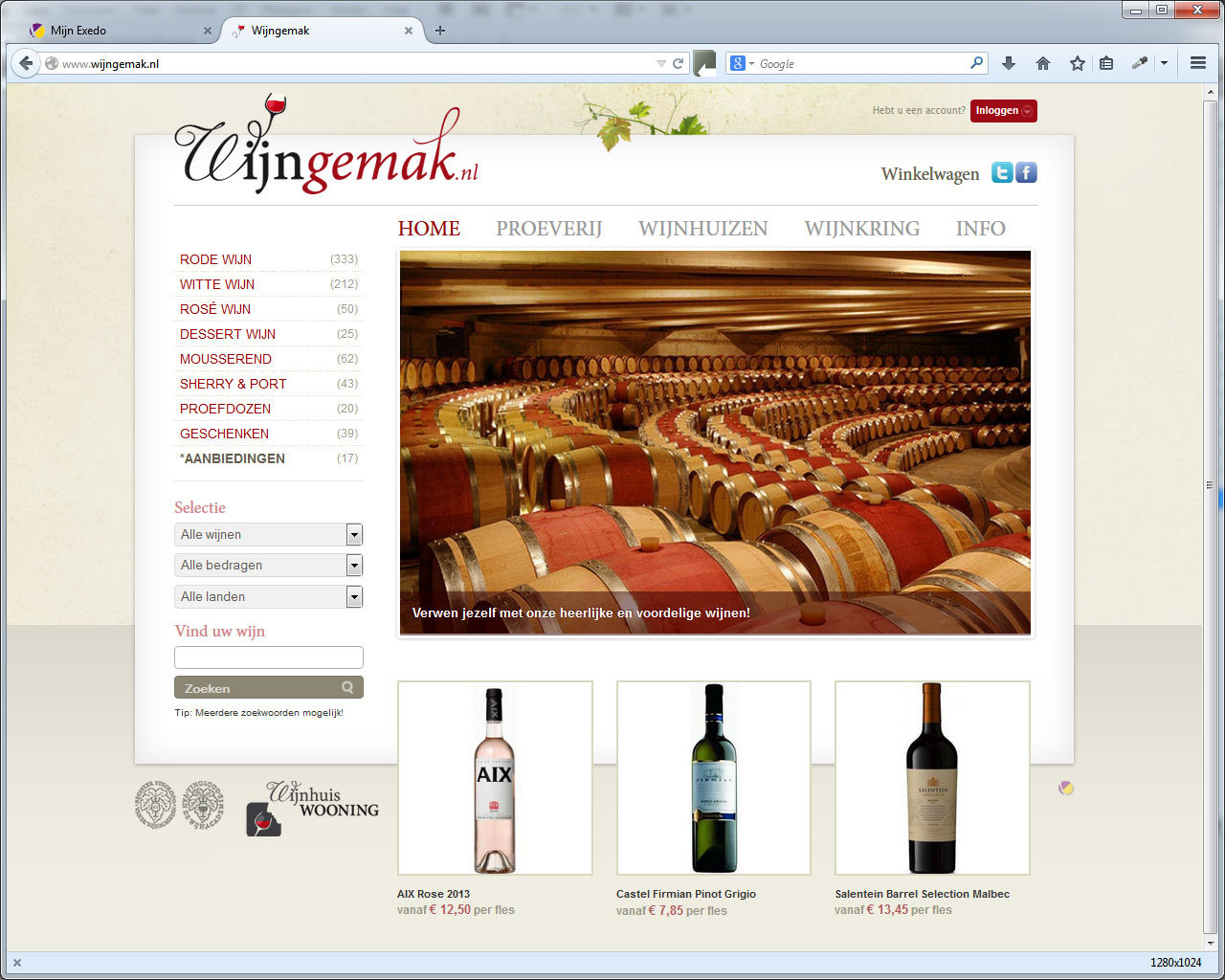Viewport: 1225px width, 980px height.
Task: Click the Vind uw wijn search field
Action: coord(268,657)
